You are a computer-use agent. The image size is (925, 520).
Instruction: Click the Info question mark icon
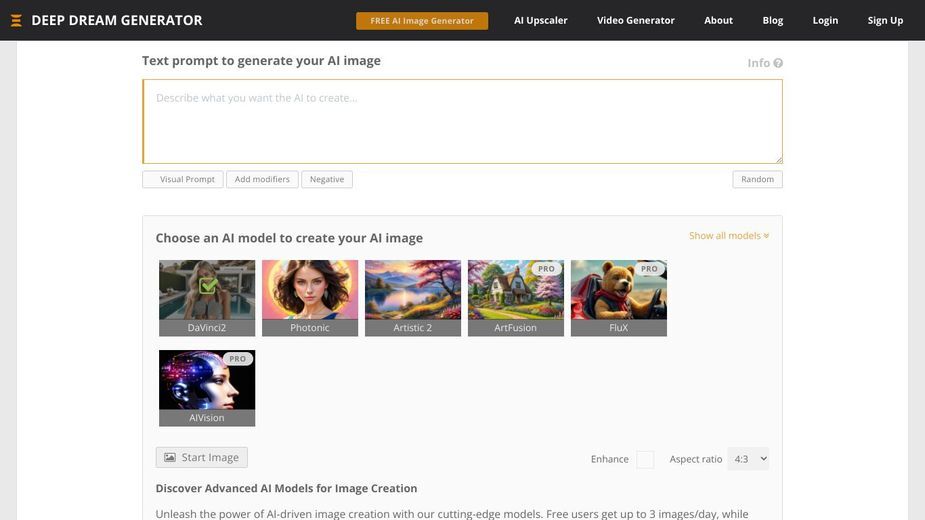(x=778, y=63)
